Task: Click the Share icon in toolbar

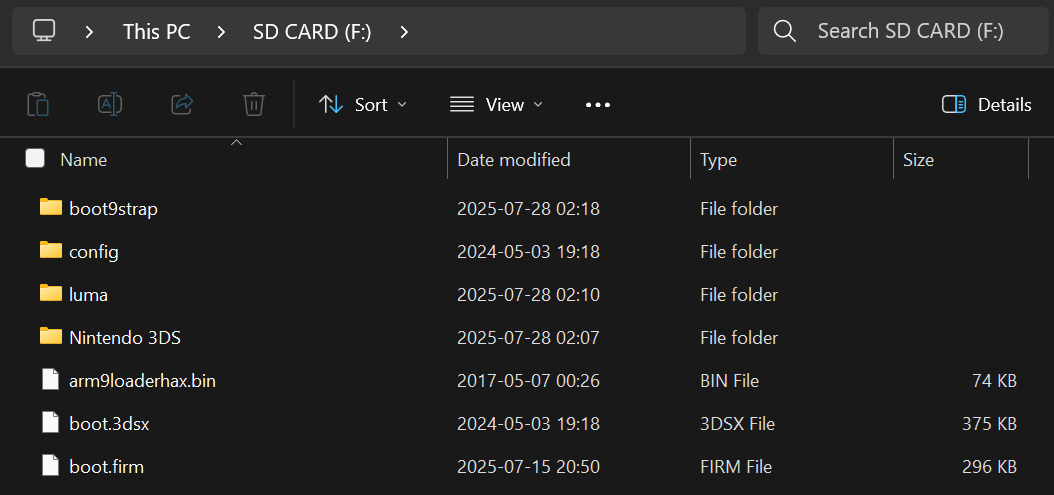Action: [x=182, y=104]
